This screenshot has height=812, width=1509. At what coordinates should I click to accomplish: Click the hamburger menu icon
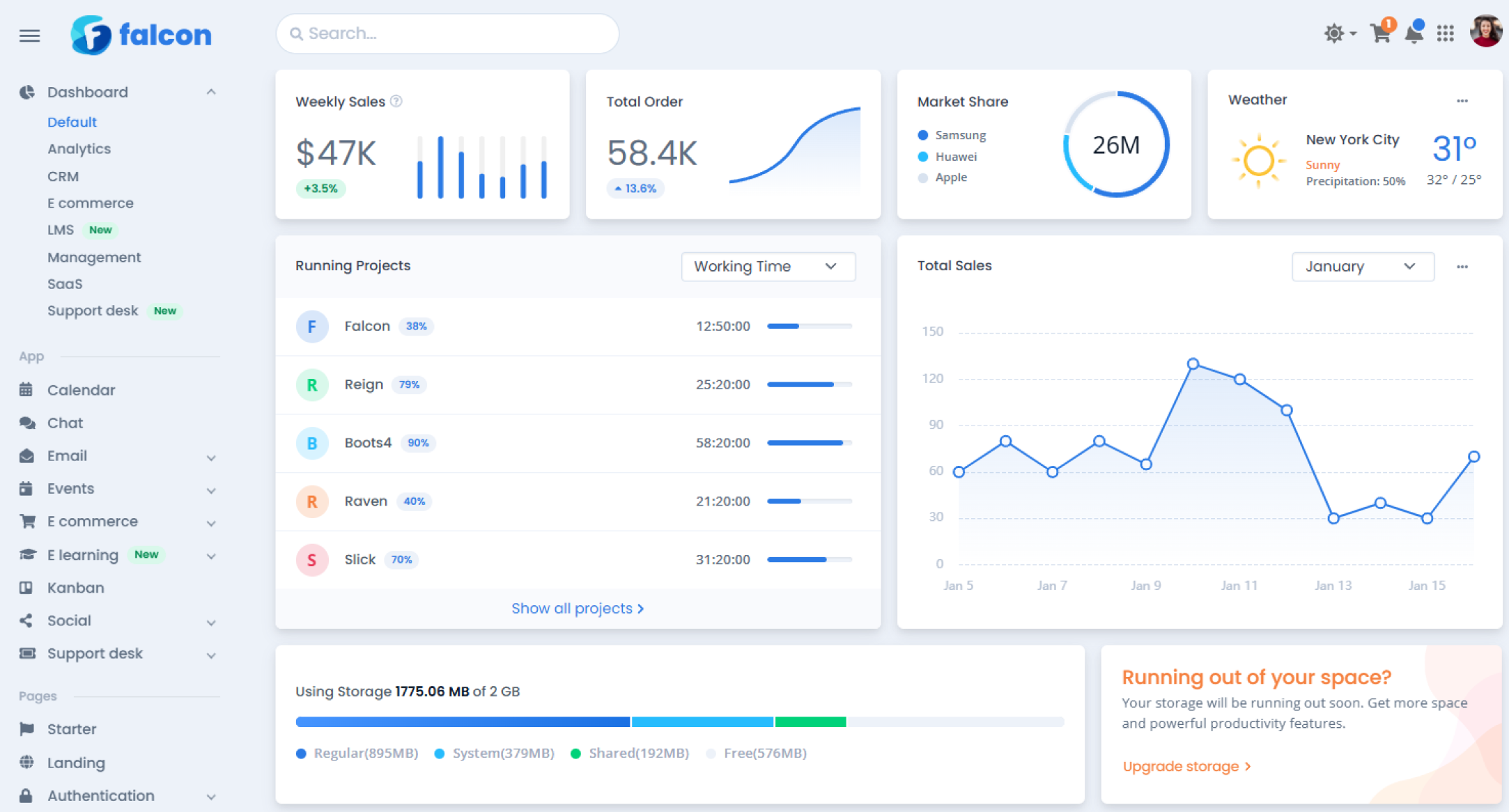click(x=29, y=36)
